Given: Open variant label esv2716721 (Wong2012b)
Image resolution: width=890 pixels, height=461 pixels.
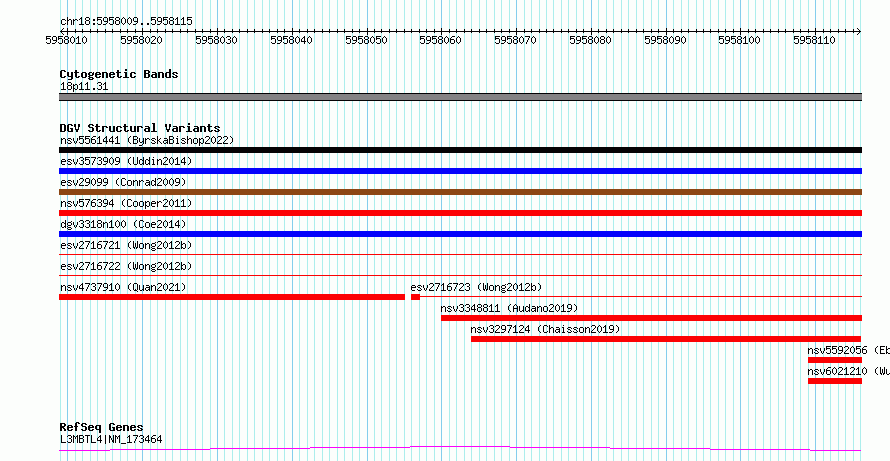Looking at the screenshot, I should coord(126,245).
